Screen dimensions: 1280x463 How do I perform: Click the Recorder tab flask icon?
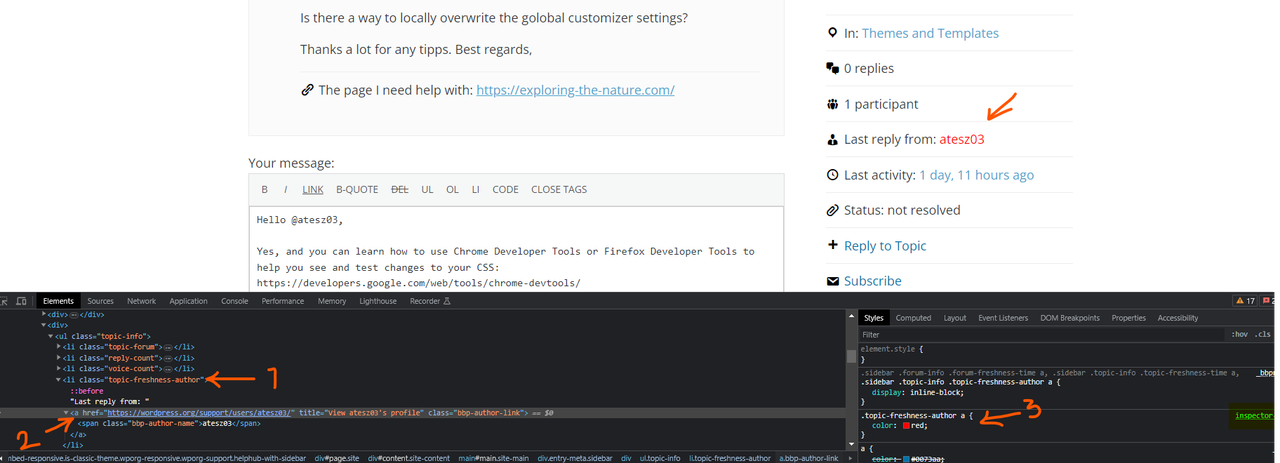tap(447, 301)
